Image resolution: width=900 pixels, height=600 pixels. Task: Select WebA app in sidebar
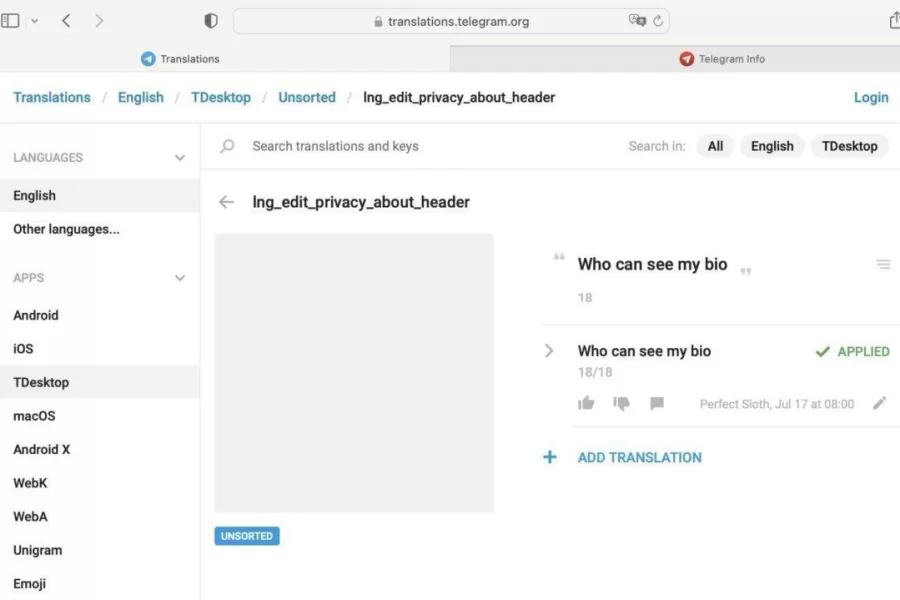click(x=100, y=516)
